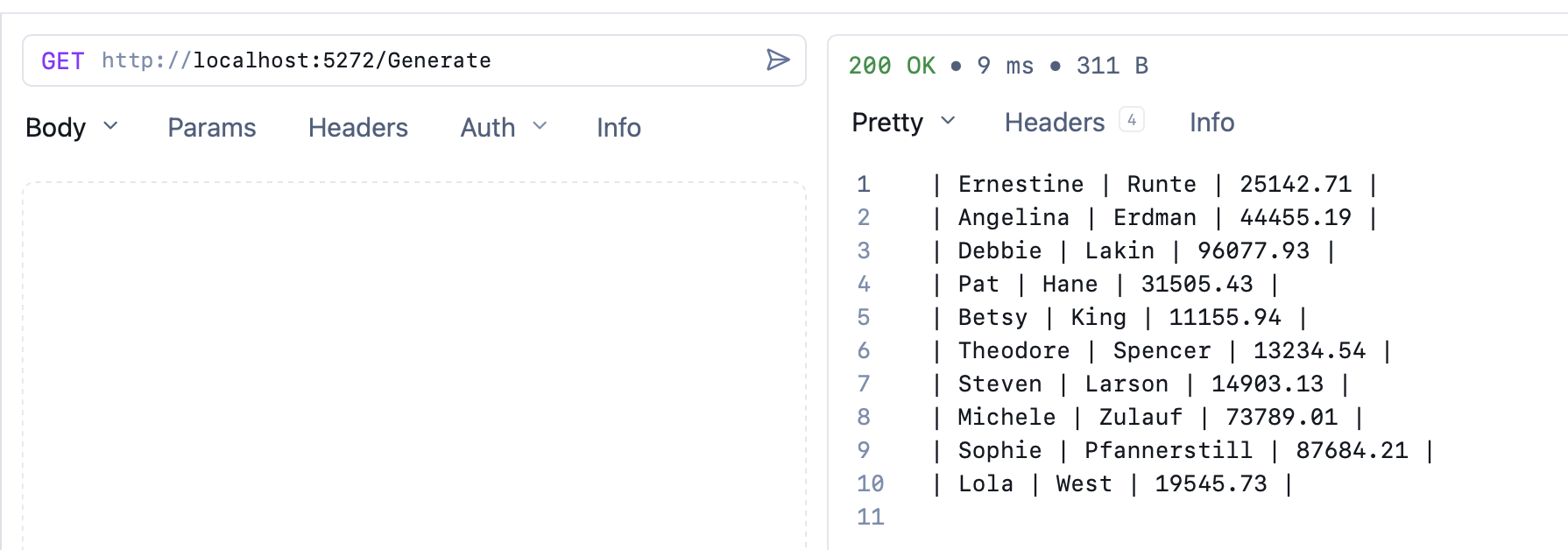
Task: Click the GET method label
Action: pyautogui.click(x=62, y=60)
